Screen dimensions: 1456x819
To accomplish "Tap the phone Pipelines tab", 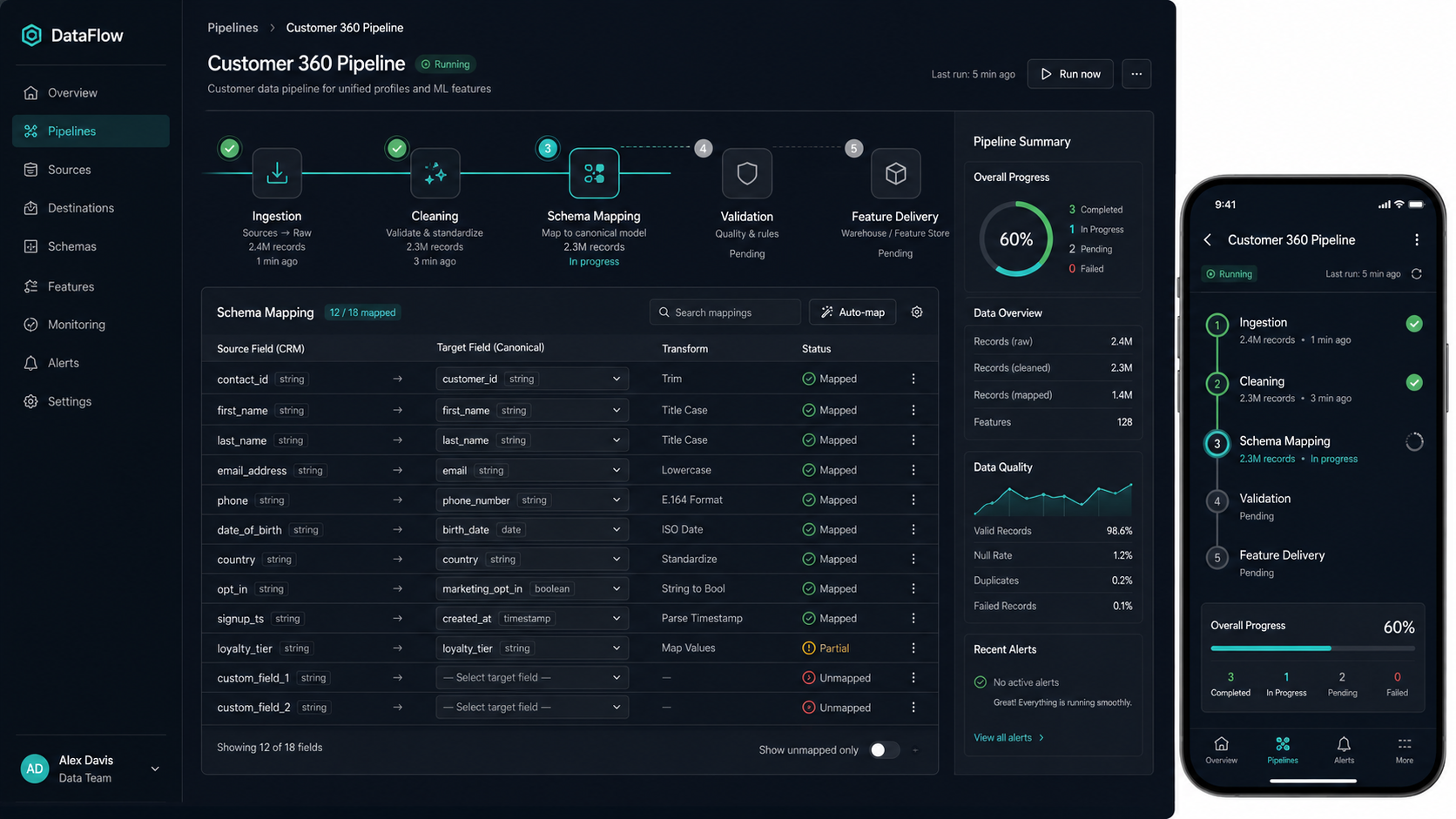I will [x=1283, y=750].
